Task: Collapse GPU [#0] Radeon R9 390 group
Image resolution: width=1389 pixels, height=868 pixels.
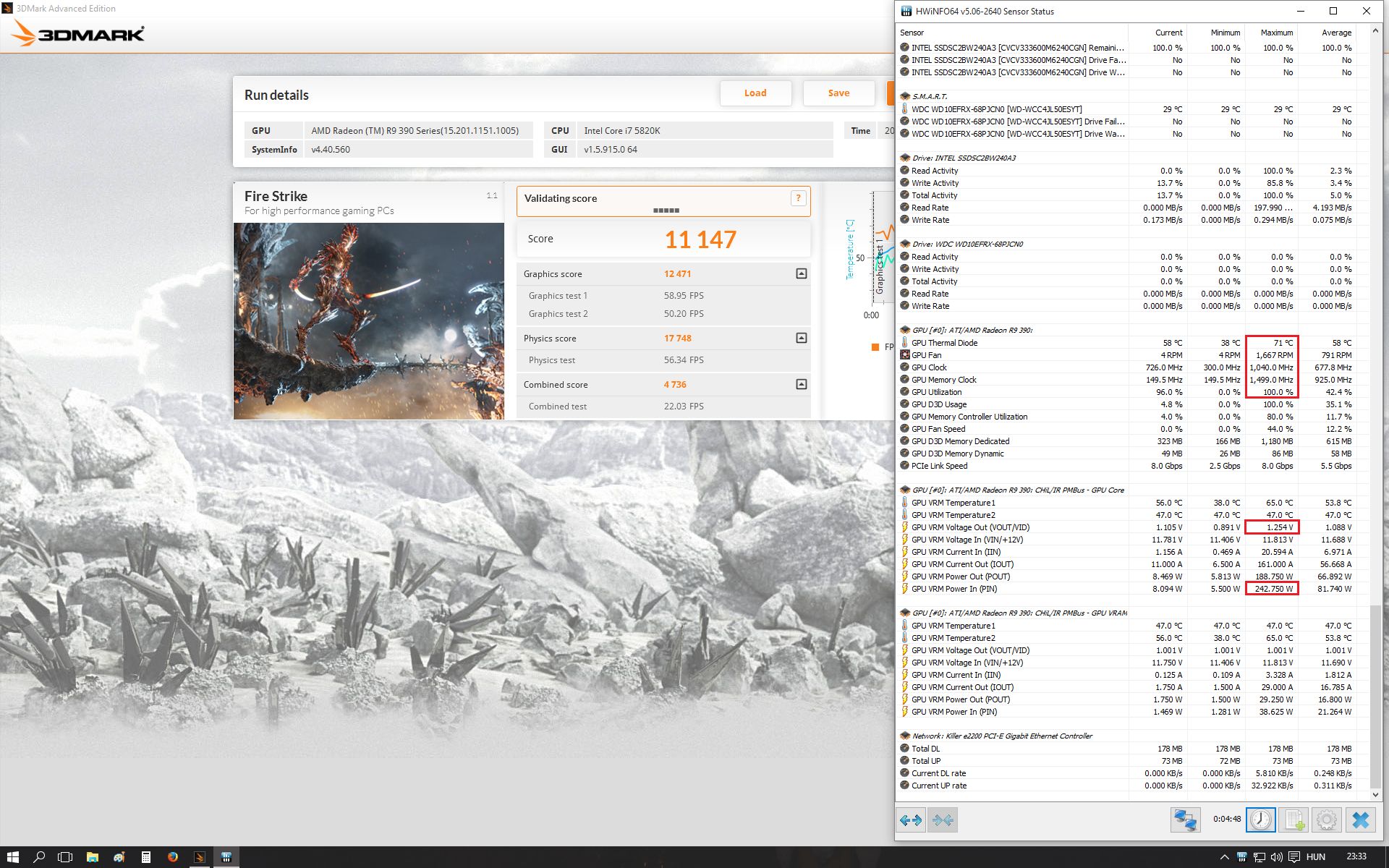Action: point(904,330)
